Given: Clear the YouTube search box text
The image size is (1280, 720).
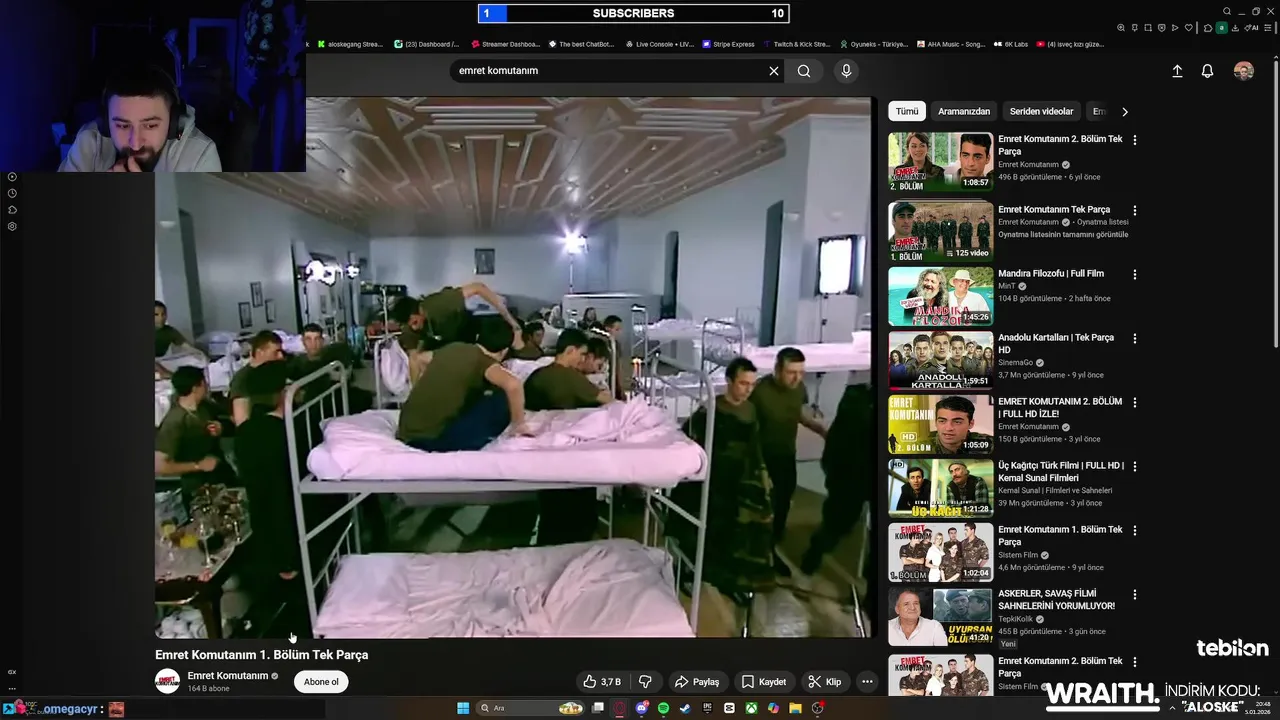Looking at the screenshot, I should 773,71.
